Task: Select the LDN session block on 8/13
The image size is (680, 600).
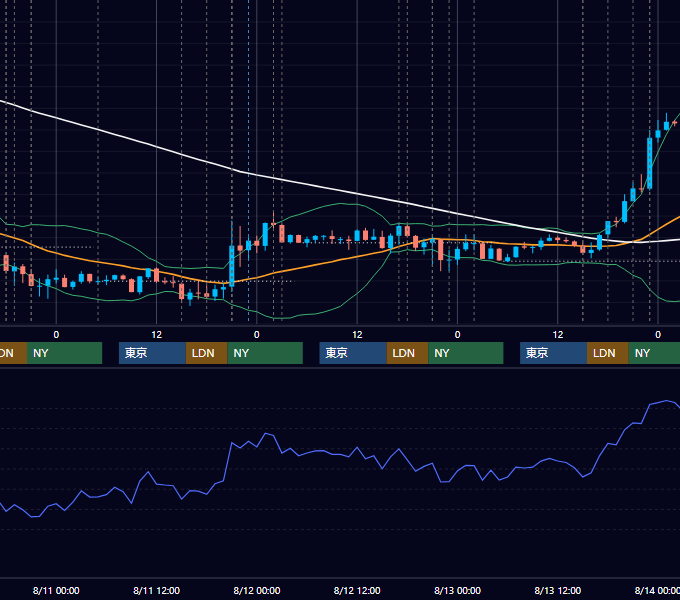Action: [608, 353]
